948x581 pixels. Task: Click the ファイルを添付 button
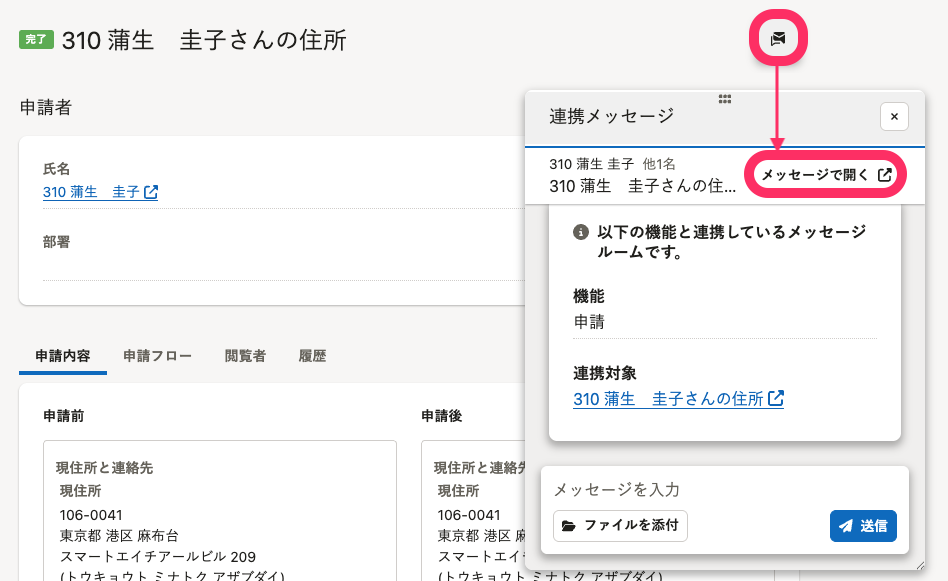620,525
